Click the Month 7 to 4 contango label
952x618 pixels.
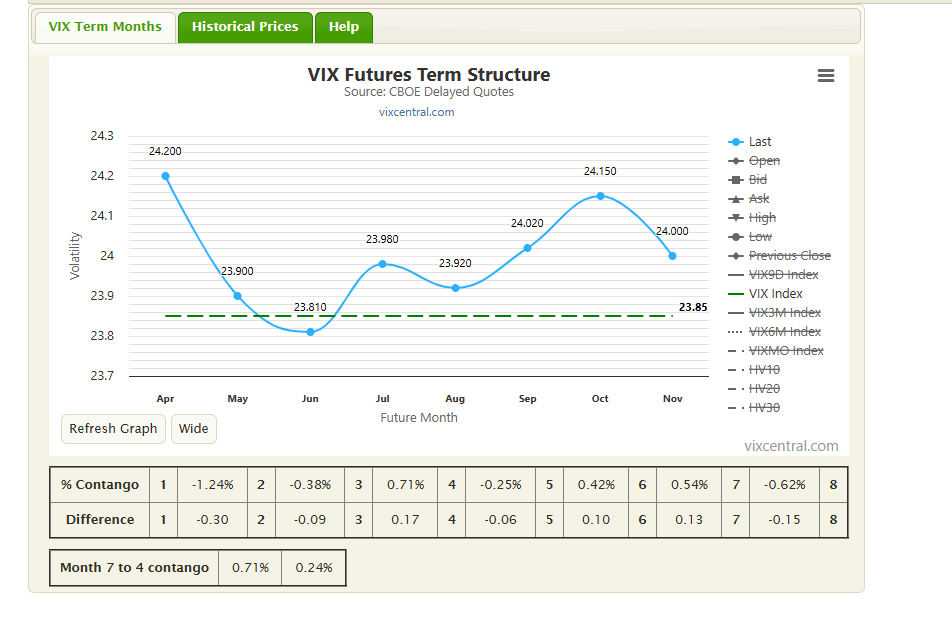pos(134,568)
